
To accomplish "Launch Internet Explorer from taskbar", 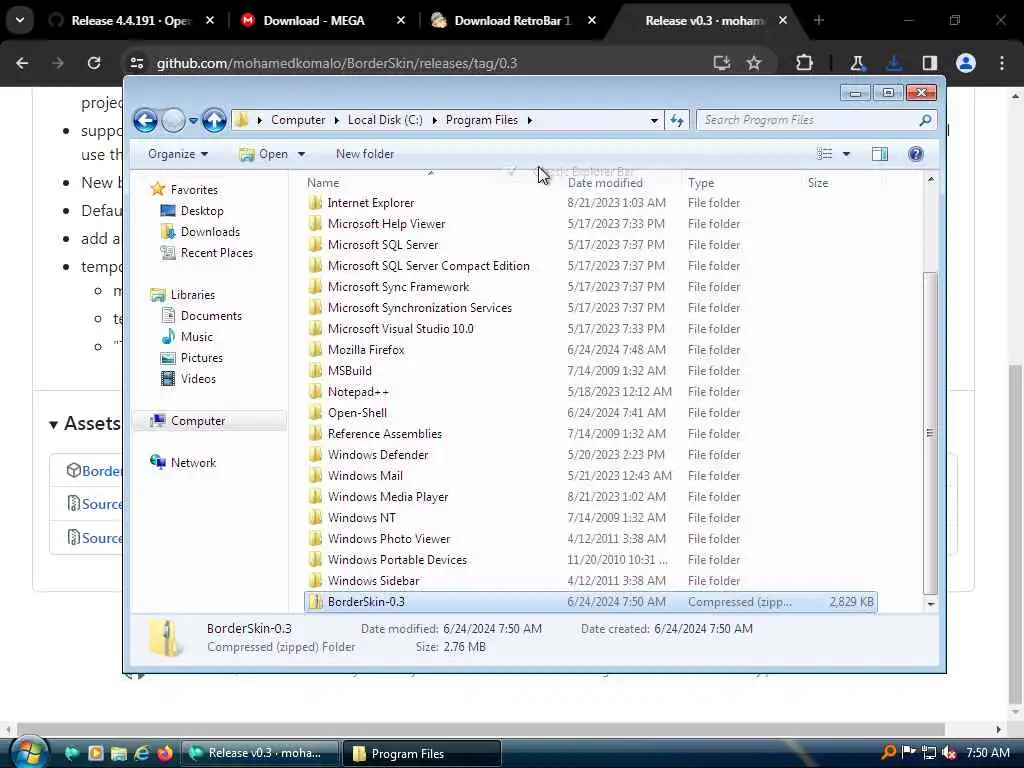I will click(x=142, y=754).
